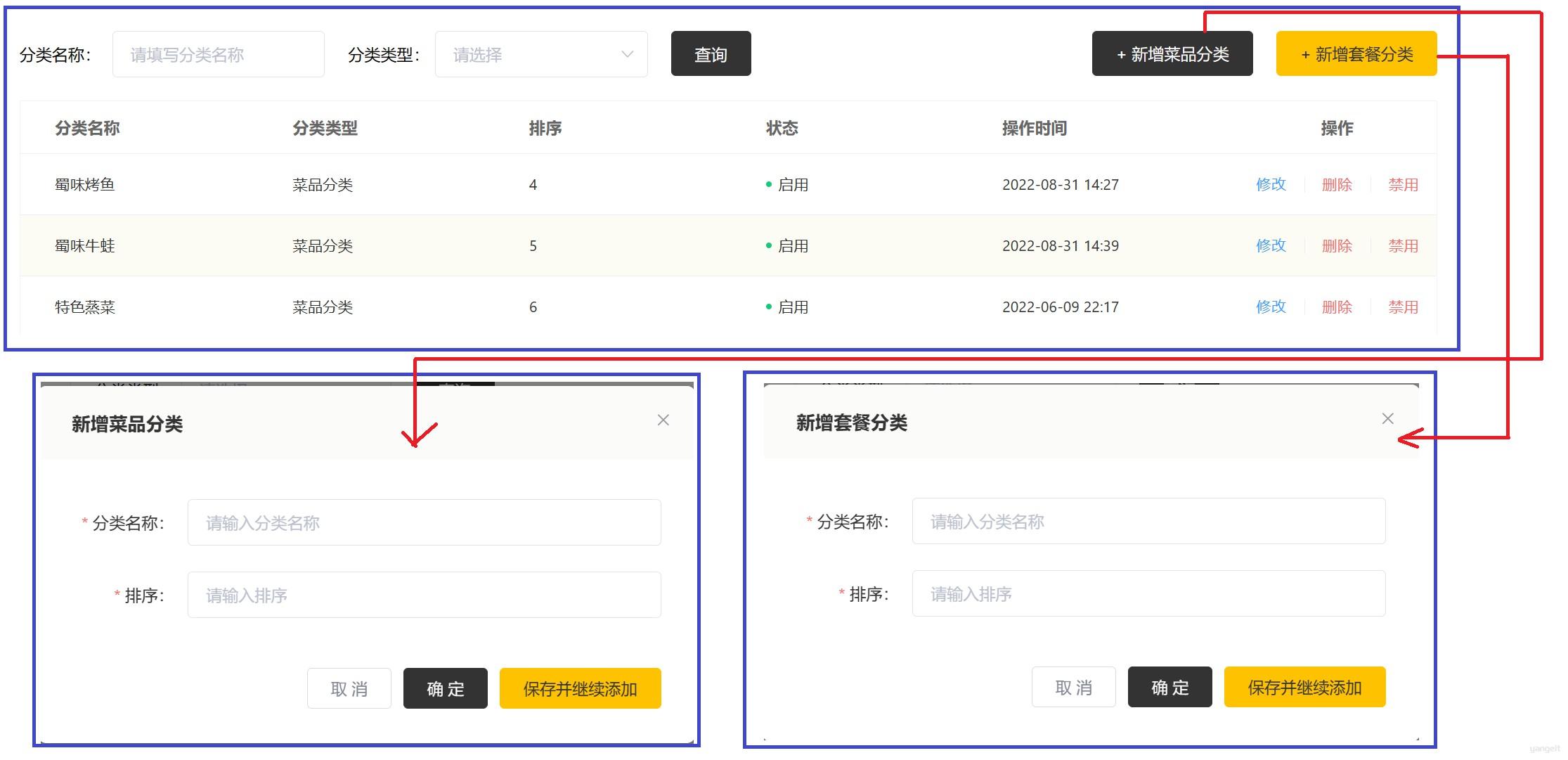Click 取消 in 新增菜品分类 dialog
The width and height of the screenshot is (1568, 760).
[349, 688]
